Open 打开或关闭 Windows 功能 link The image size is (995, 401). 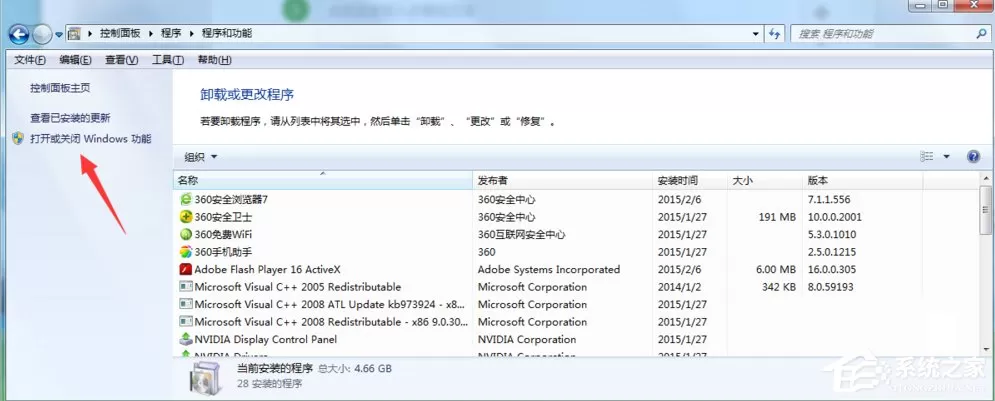(91, 139)
